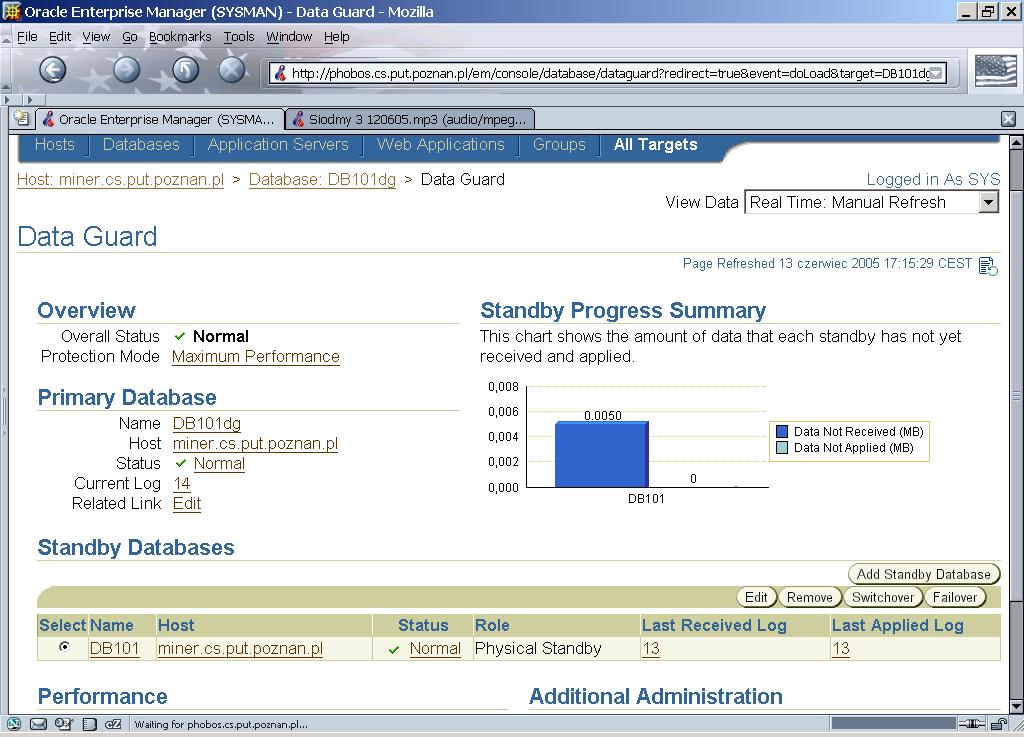The width and height of the screenshot is (1024, 737).
Task: Open the Help menu
Action: [x=336, y=37]
